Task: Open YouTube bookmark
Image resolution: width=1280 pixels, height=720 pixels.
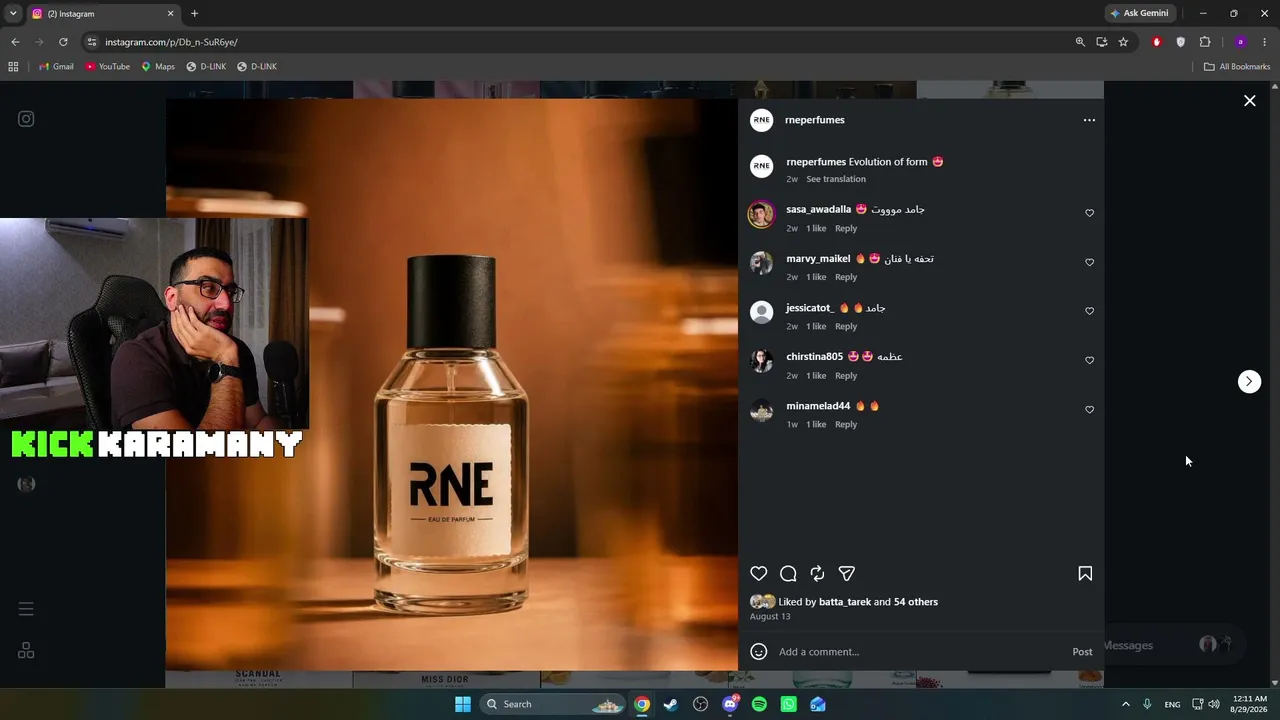Action: pos(107,67)
